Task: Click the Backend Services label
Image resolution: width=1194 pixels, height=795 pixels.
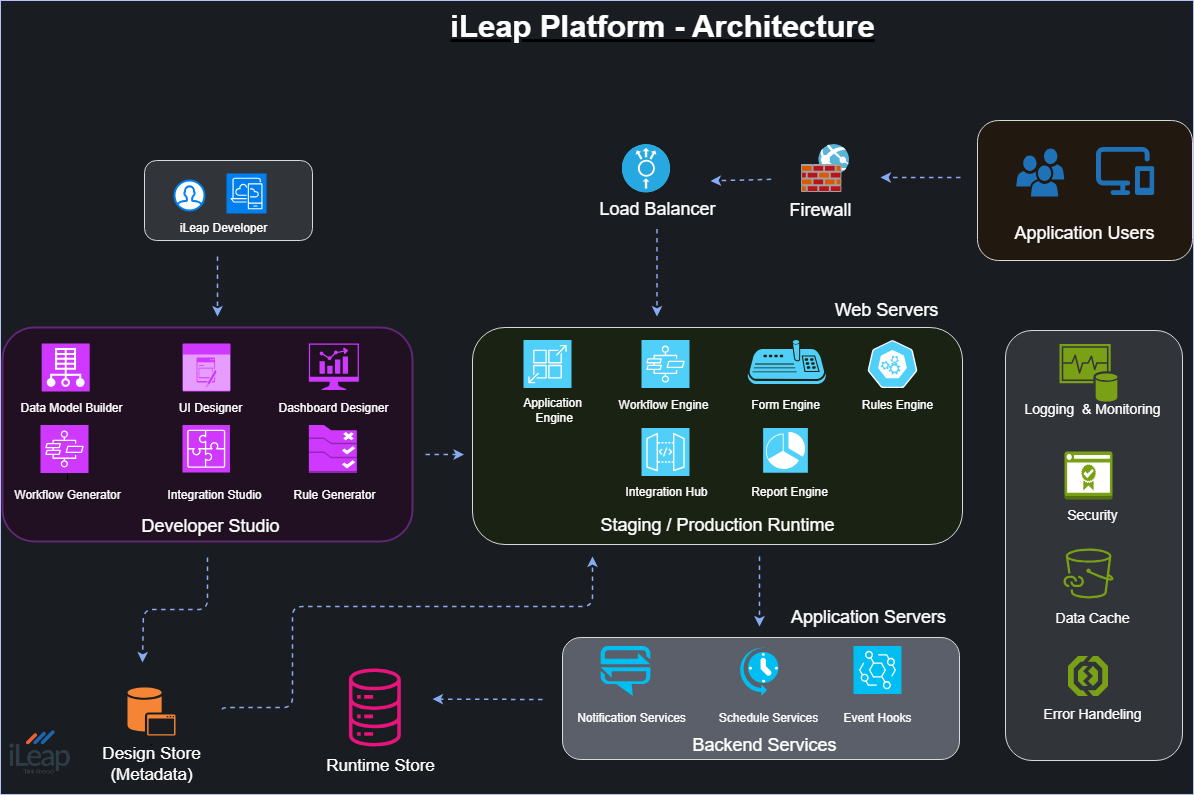Action: coord(764,745)
